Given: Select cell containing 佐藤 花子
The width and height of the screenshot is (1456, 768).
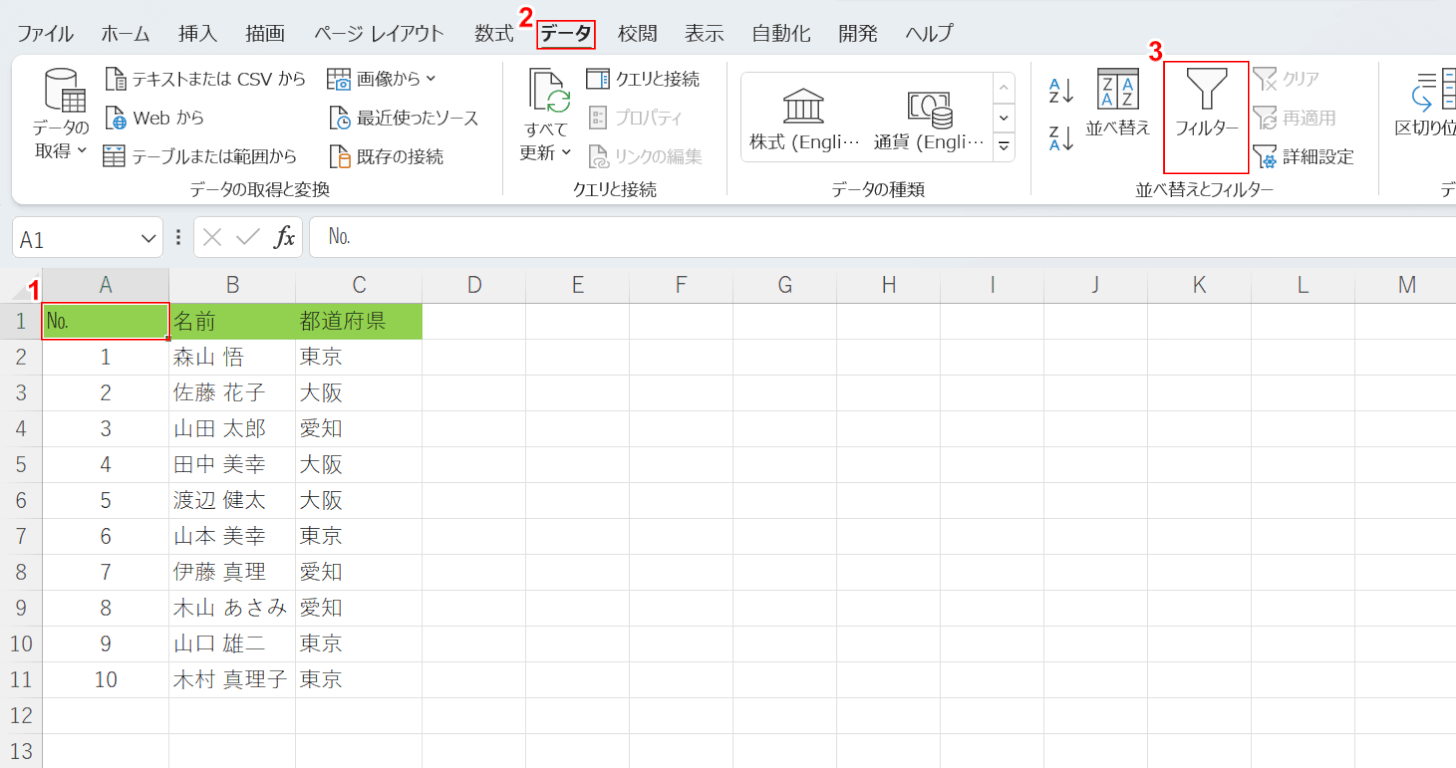Looking at the screenshot, I should [232, 393].
